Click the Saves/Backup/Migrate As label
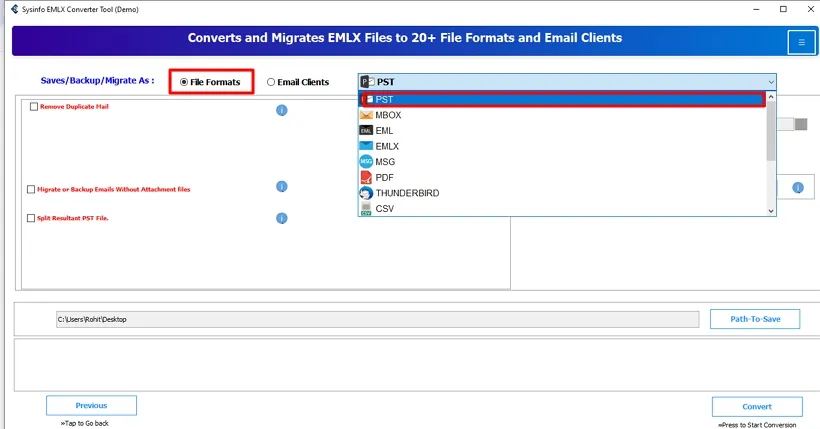The height and width of the screenshot is (429, 820). [x=97, y=81]
